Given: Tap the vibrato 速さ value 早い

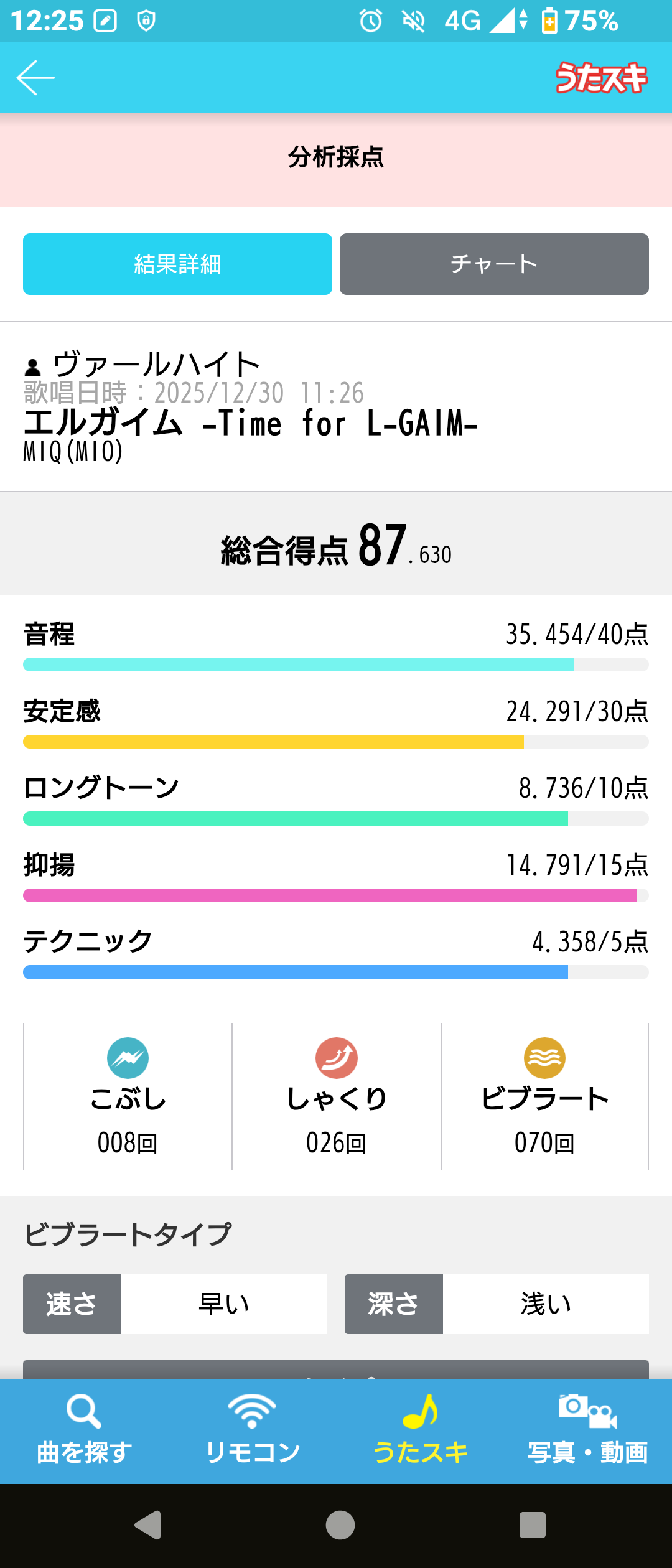Looking at the screenshot, I should tap(224, 1304).
